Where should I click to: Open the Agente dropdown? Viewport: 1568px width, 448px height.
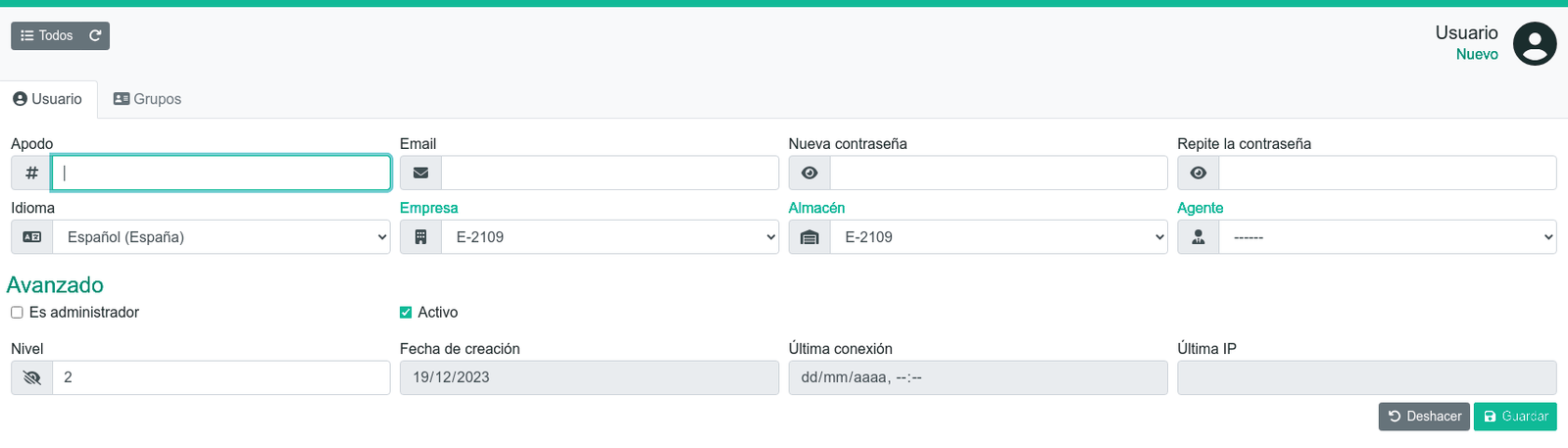tap(1388, 237)
